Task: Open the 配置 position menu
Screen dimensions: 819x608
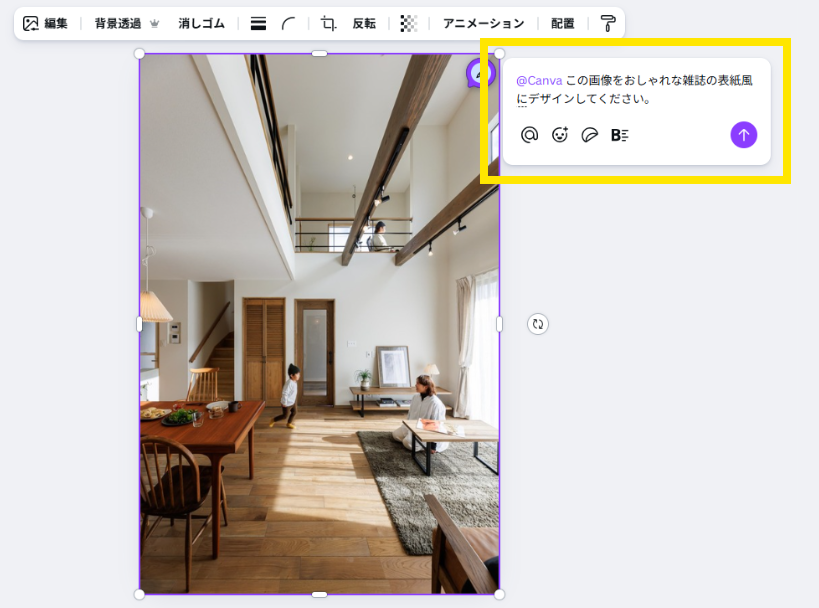Action: (563, 23)
